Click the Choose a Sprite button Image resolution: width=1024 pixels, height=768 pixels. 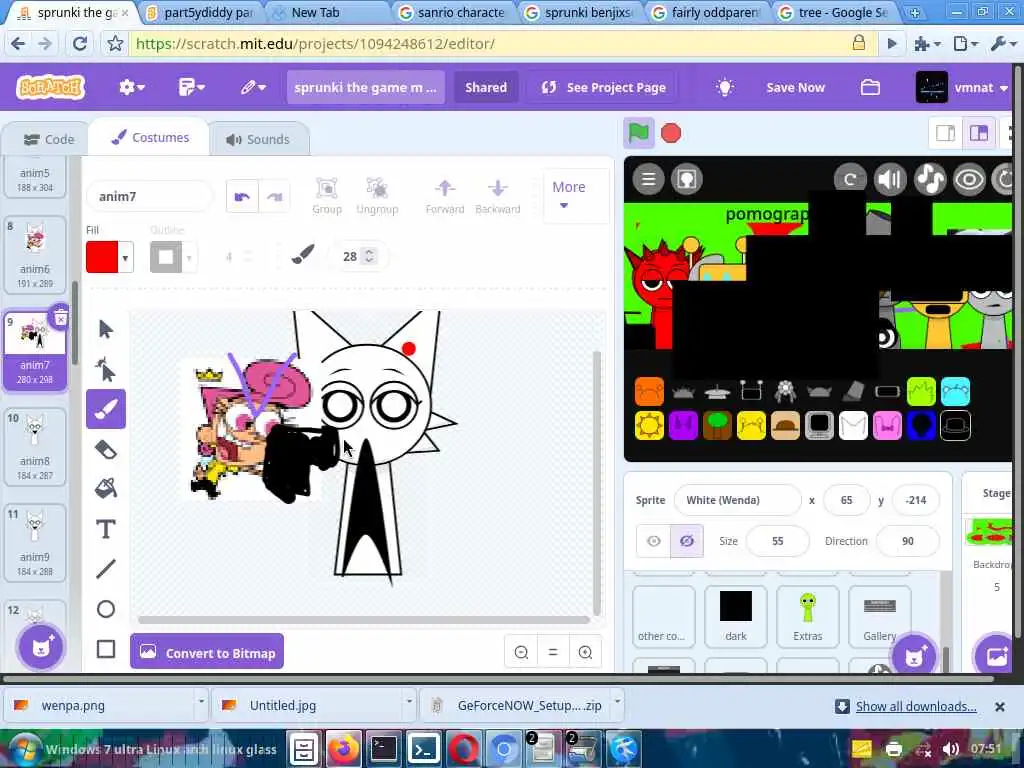point(913,655)
